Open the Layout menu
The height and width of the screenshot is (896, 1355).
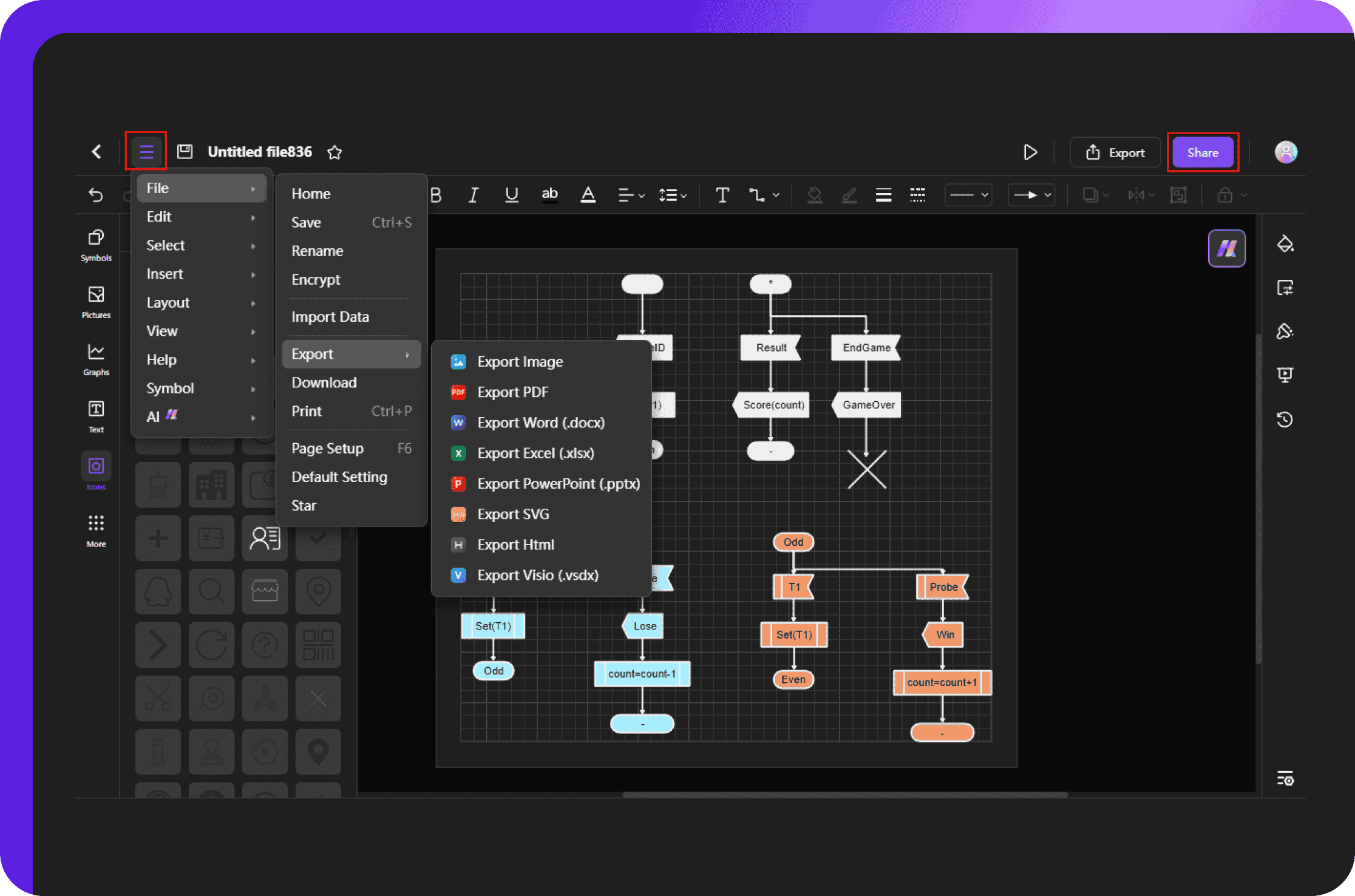pyautogui.click(x=201, y=302)
